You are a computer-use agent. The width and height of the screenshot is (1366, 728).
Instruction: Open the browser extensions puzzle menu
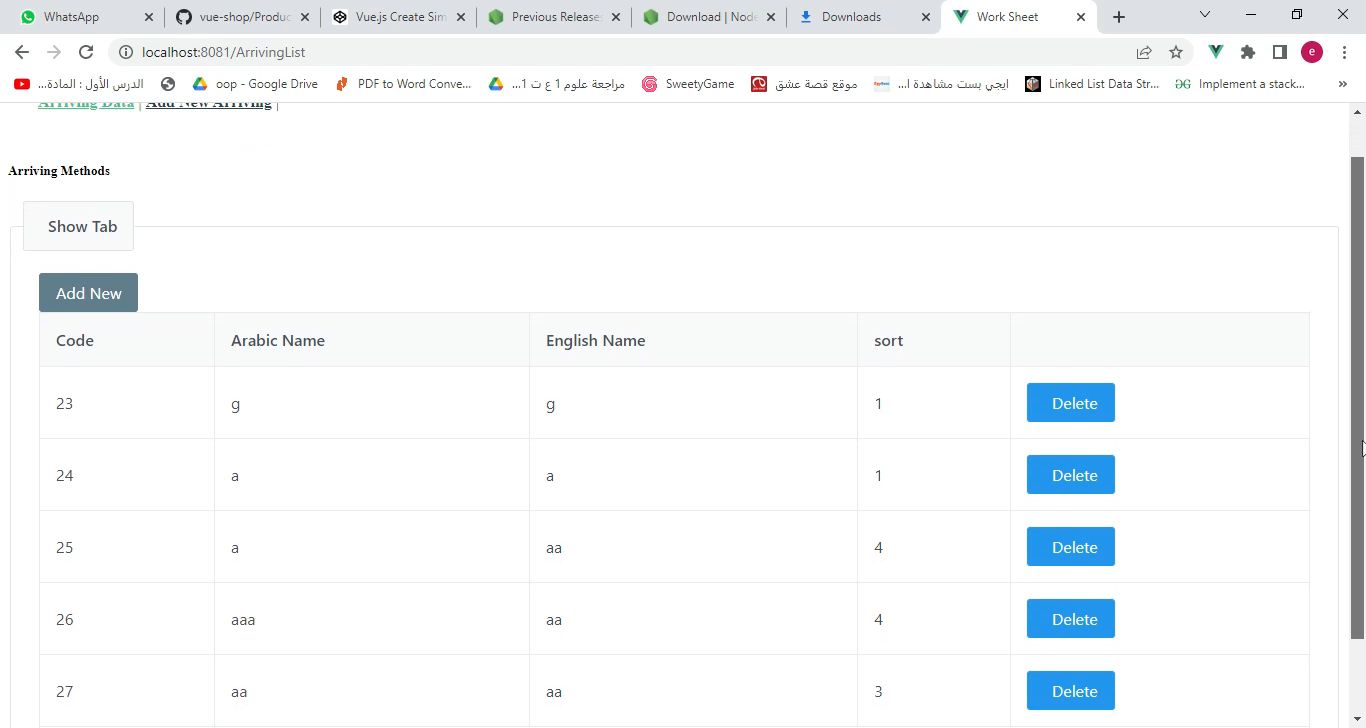[x=1247, y=52]
